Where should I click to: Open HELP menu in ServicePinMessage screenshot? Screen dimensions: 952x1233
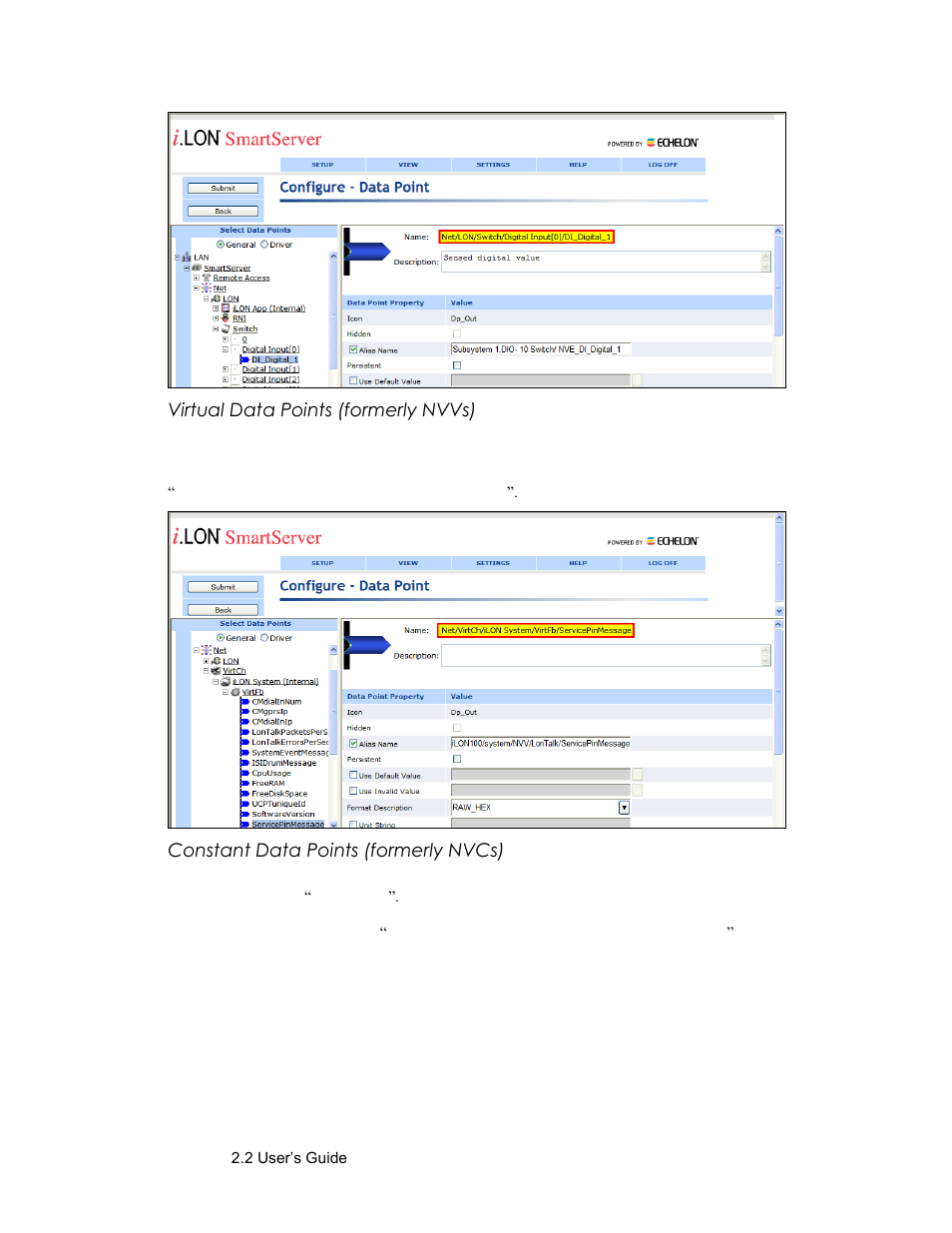point(578,563)
